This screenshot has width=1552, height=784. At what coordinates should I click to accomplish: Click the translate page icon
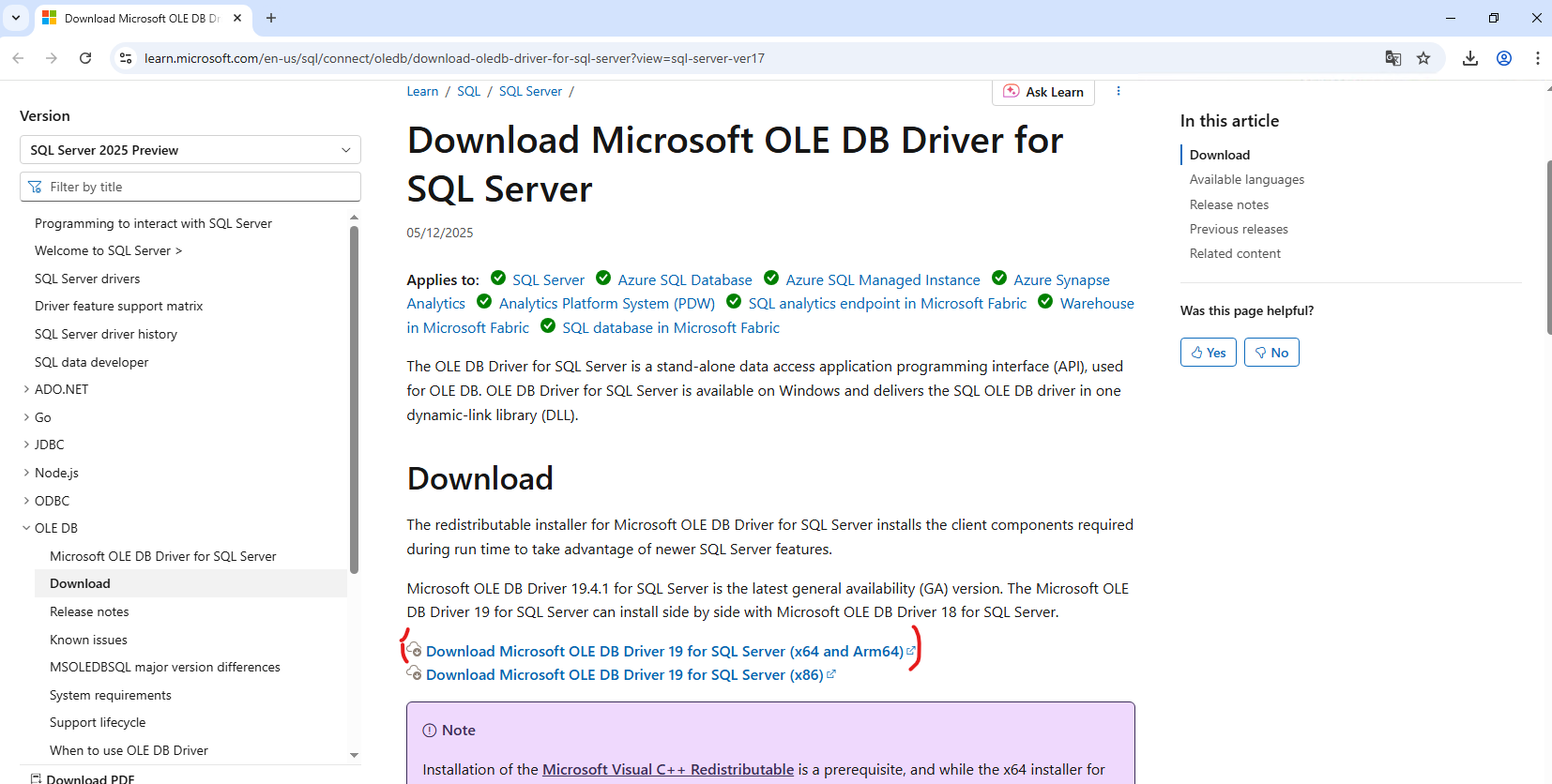click(1393, 58)
